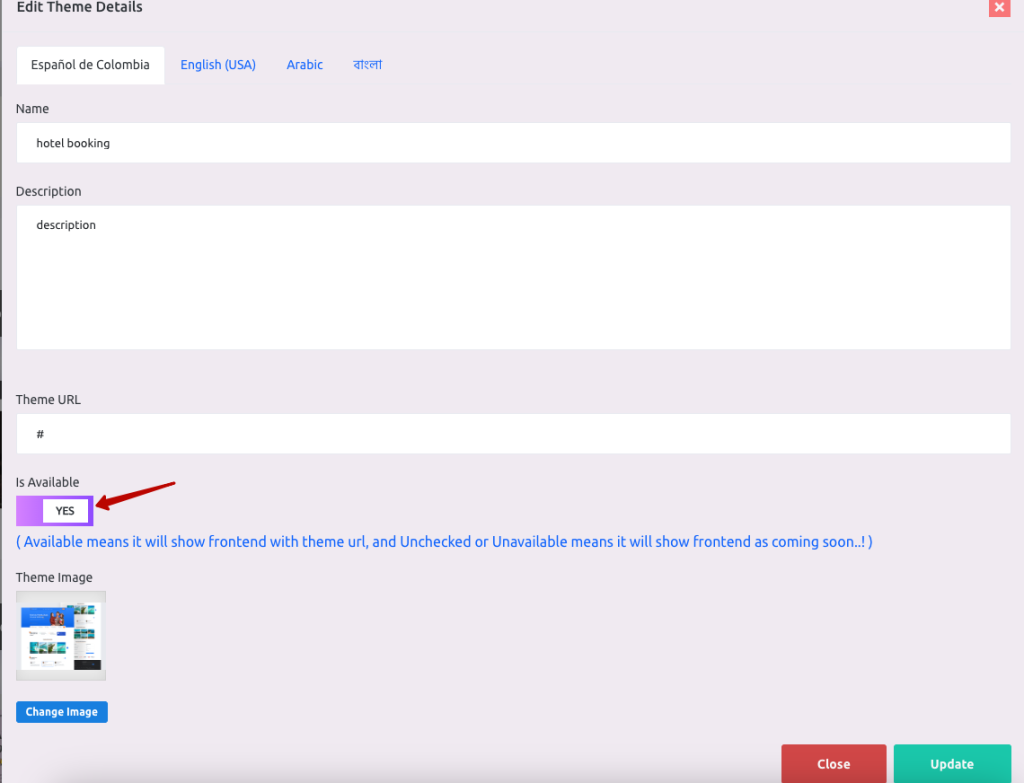This screenshot has width=1024, height=783.
Task: Click the blue availability explanation note
Action: coord(444,541)
